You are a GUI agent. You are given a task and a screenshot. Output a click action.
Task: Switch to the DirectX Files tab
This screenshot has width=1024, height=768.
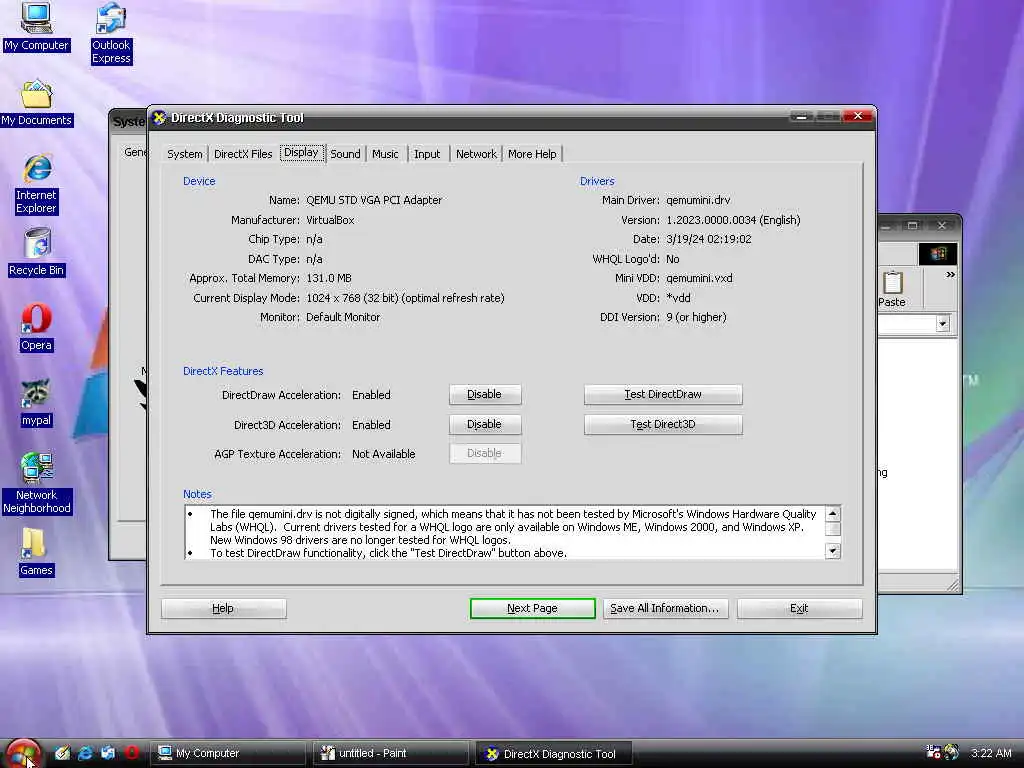click(243, 154)
